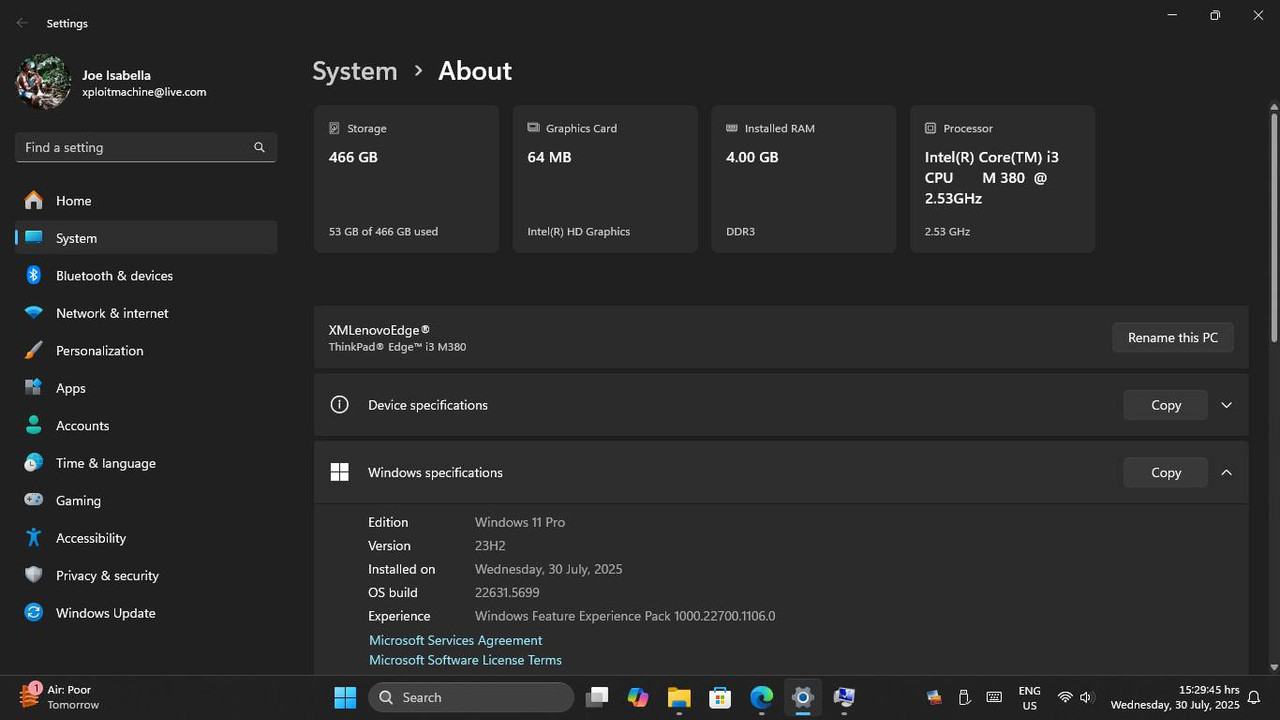Select the OS build value 22631.5699
This screenshot has height=720, width=1280.
(x=507, y=593)
